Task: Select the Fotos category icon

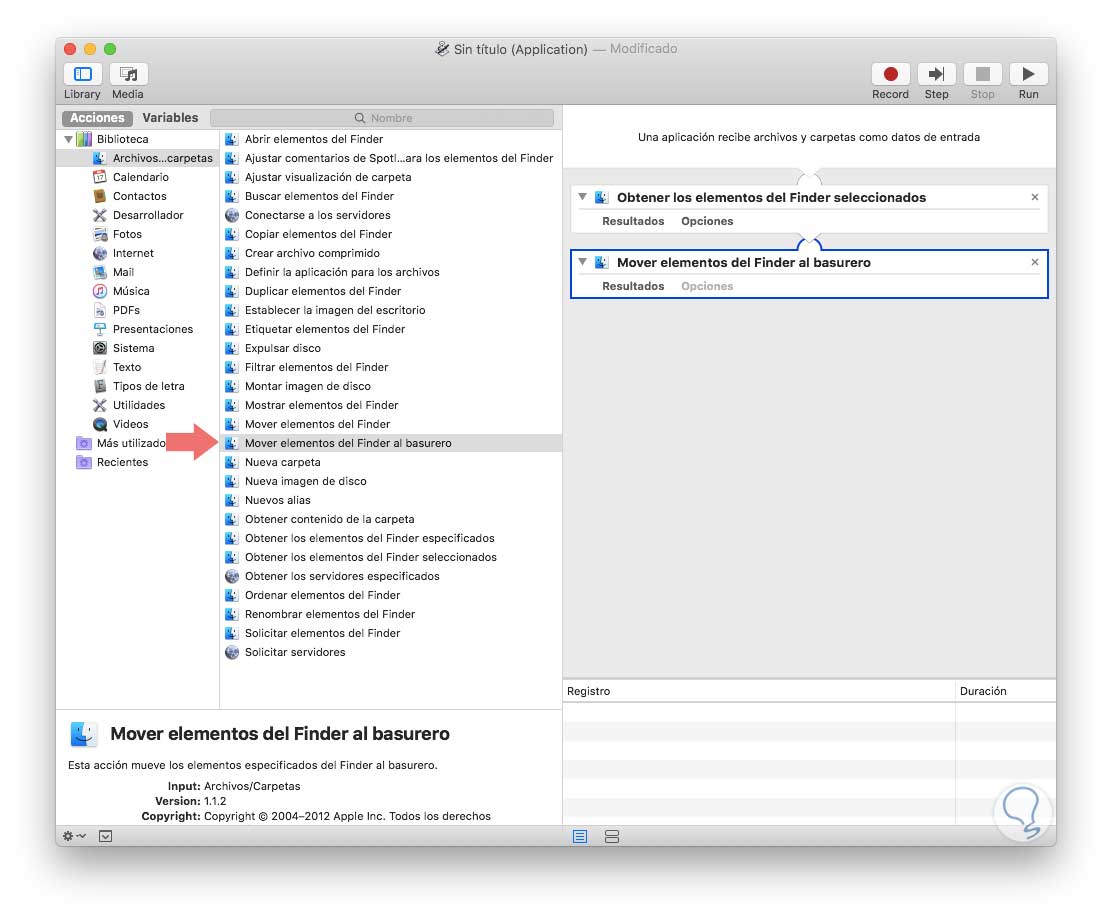Action: pyautogui.click(x=100, y=234)
